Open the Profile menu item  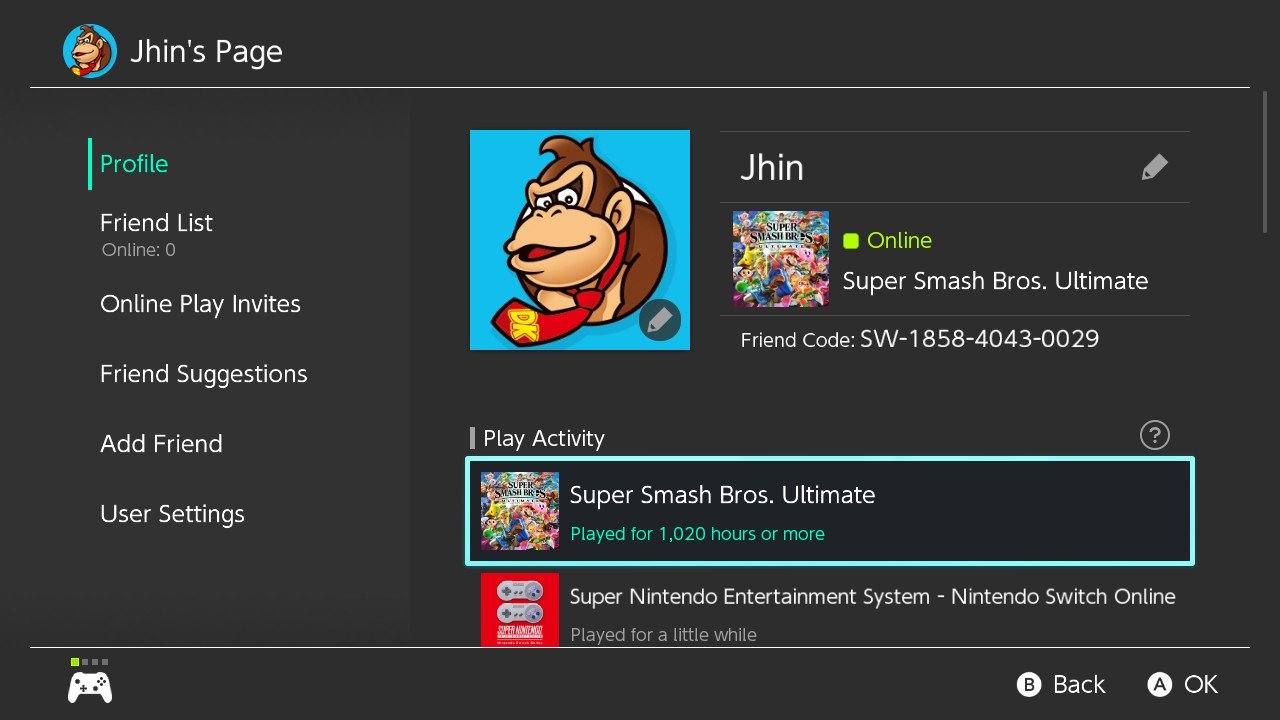tap(134, 164)
